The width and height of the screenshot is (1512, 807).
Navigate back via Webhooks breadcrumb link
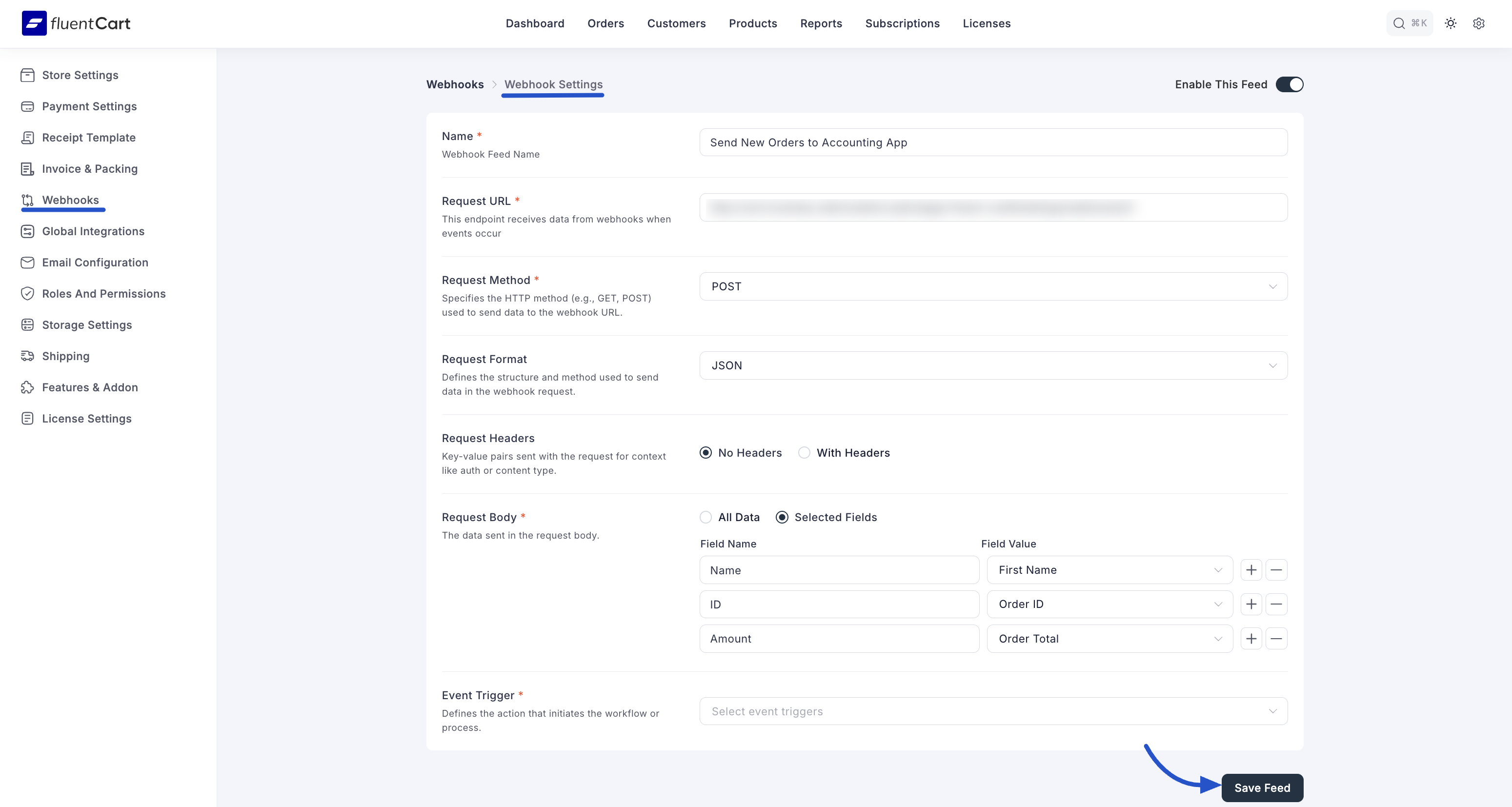455,84
